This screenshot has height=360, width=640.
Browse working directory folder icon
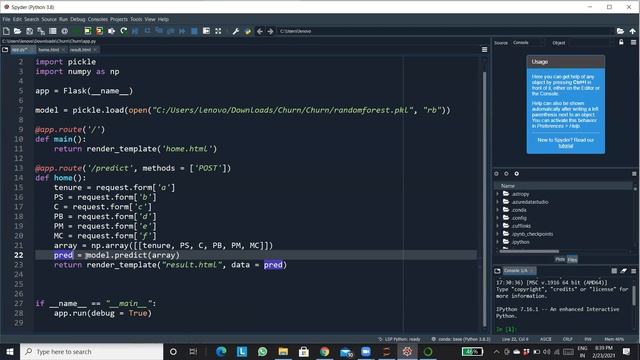click(620, 31)
